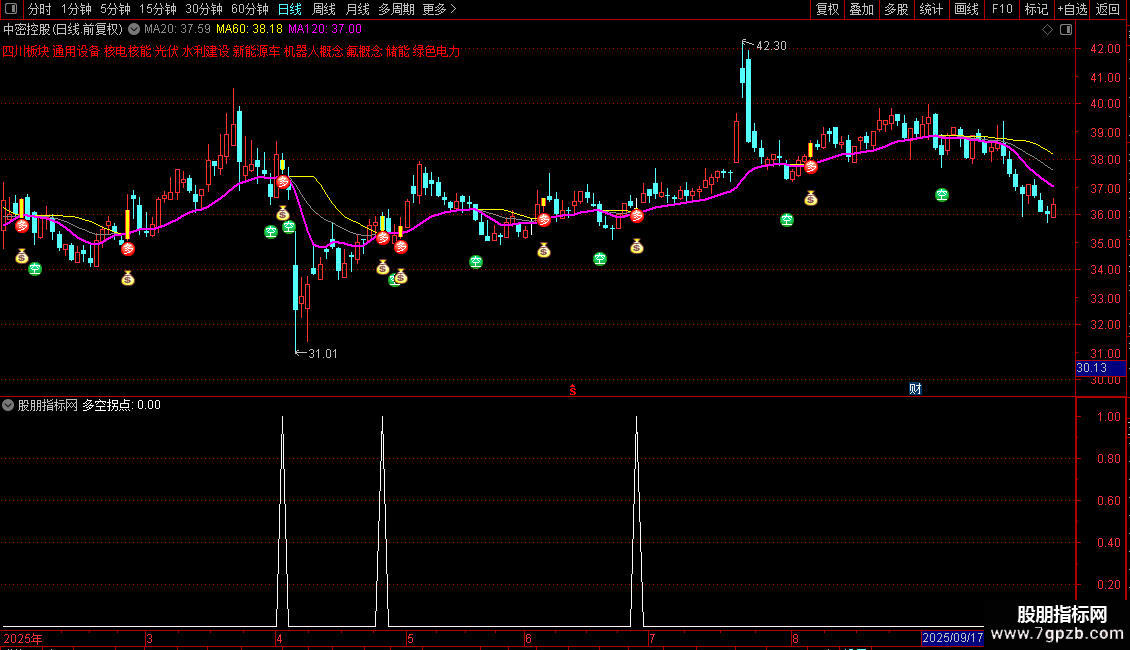Click the 股朋指标网 indicator name
The width and height of the screenshot is (1130, 650).
pos(48,405)
